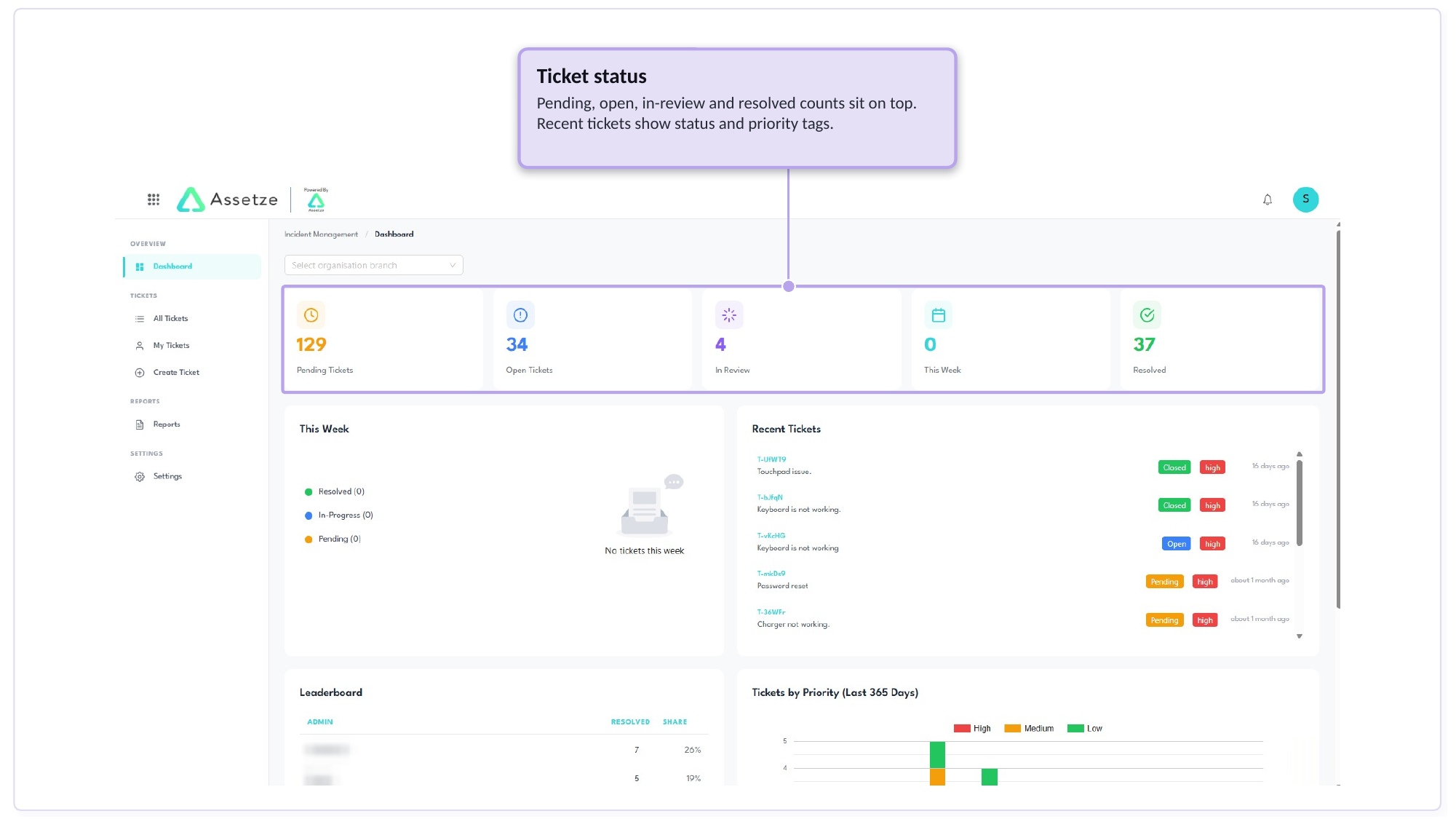Open ticket T-mkDs9

pyautogui.click(x=771, y=574)
